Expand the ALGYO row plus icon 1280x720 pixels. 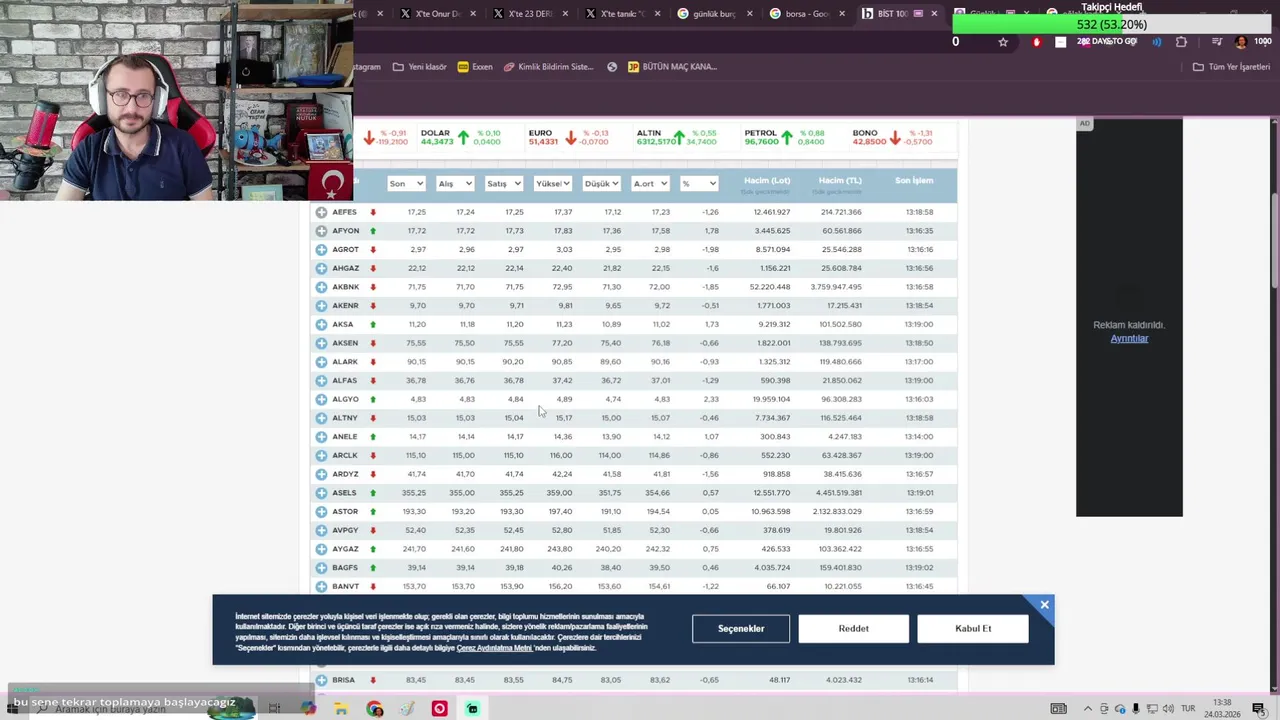point(321,399)
